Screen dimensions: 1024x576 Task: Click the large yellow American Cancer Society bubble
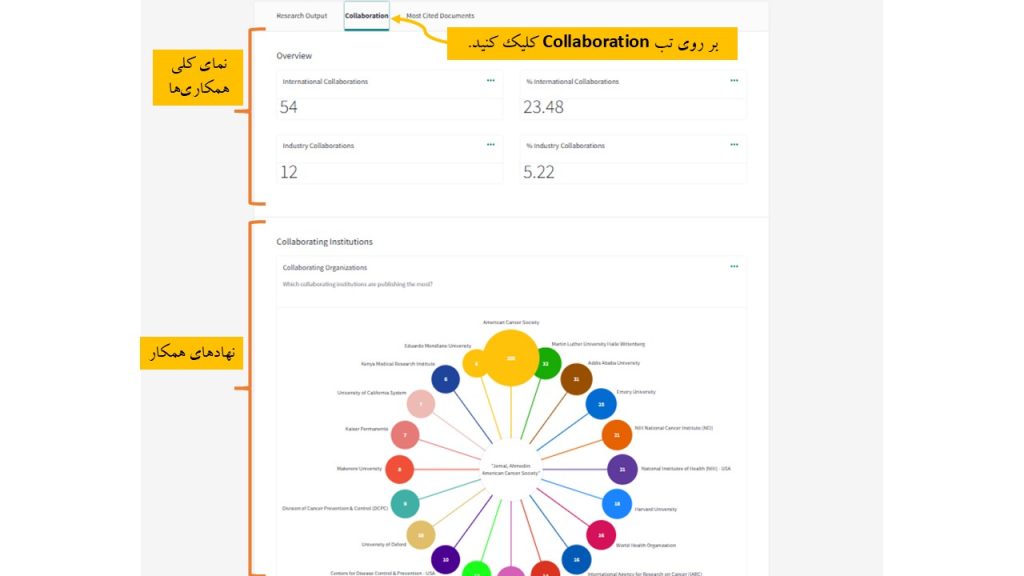511,357
